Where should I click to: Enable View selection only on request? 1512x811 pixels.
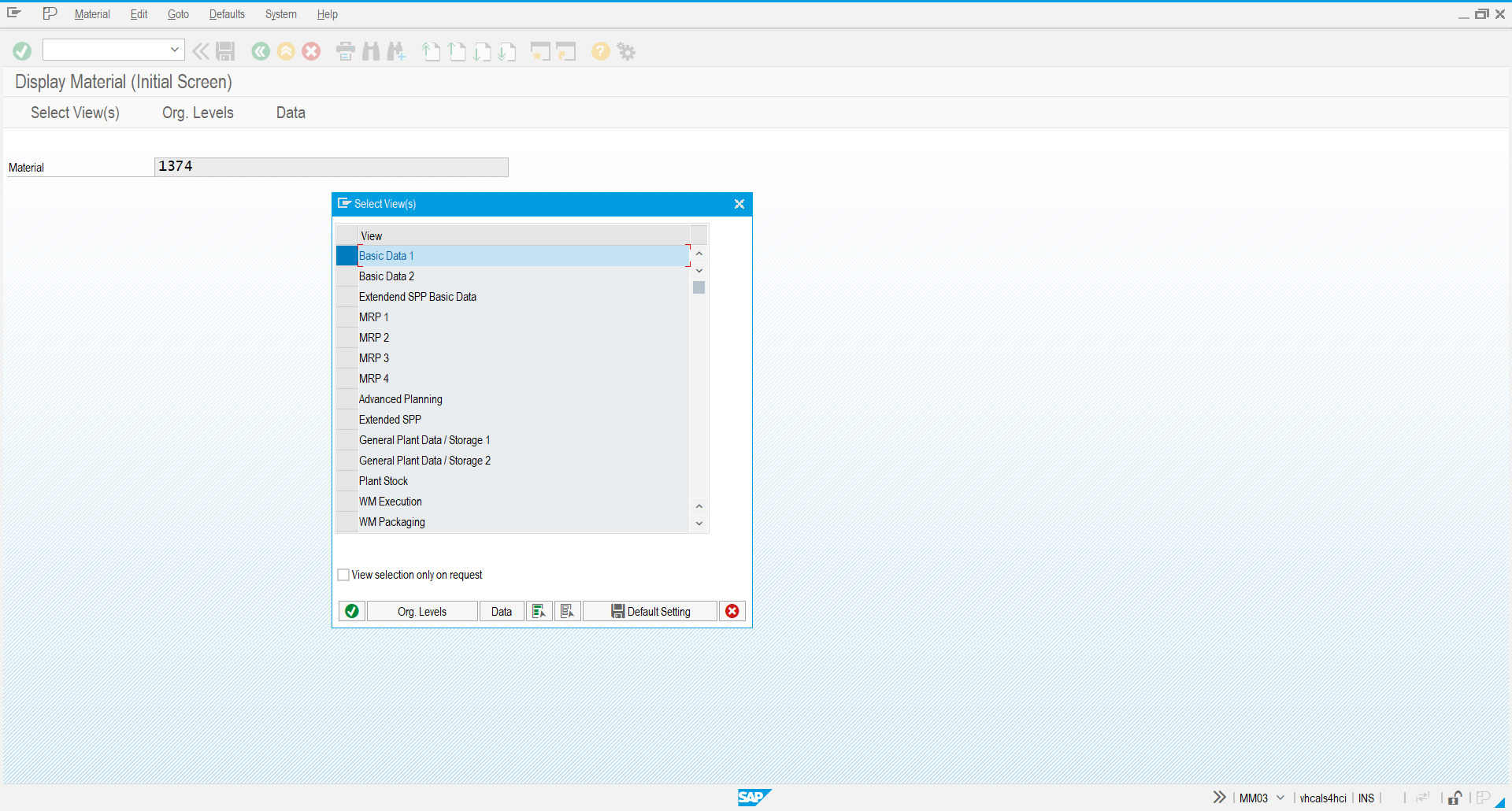[x=343, y=575]
